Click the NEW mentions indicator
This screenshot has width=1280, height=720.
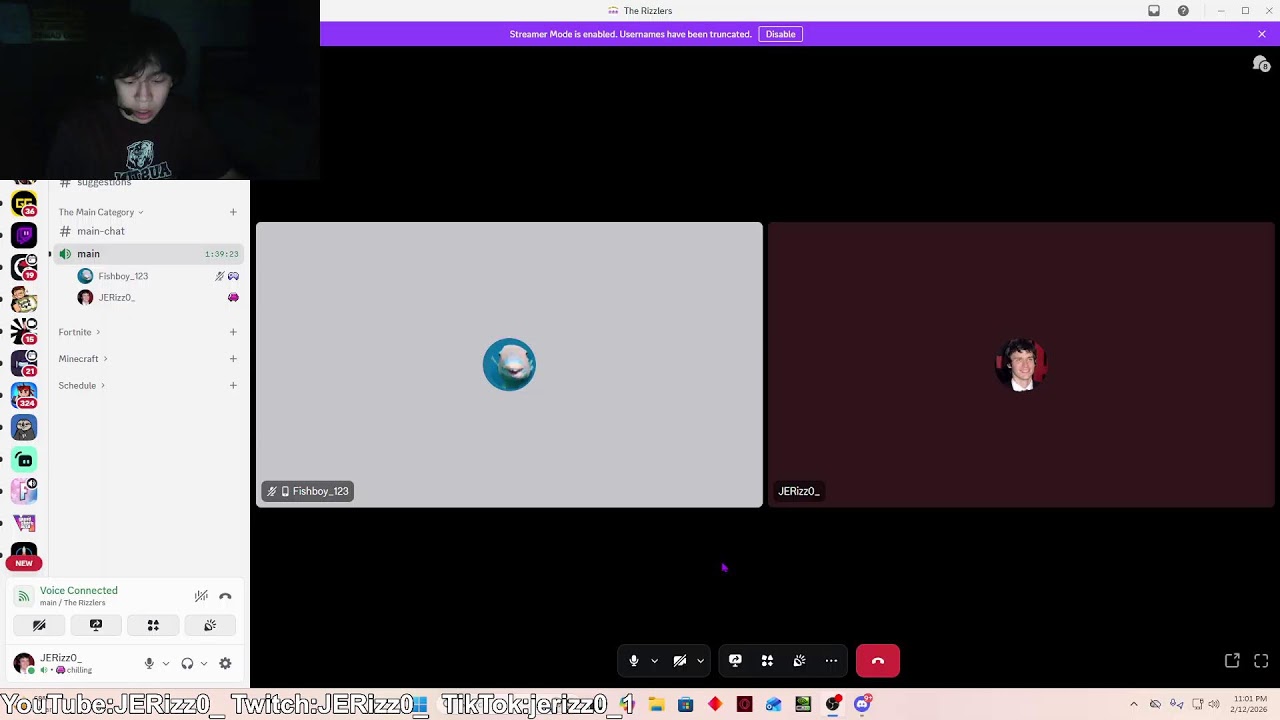coord(24,563)
